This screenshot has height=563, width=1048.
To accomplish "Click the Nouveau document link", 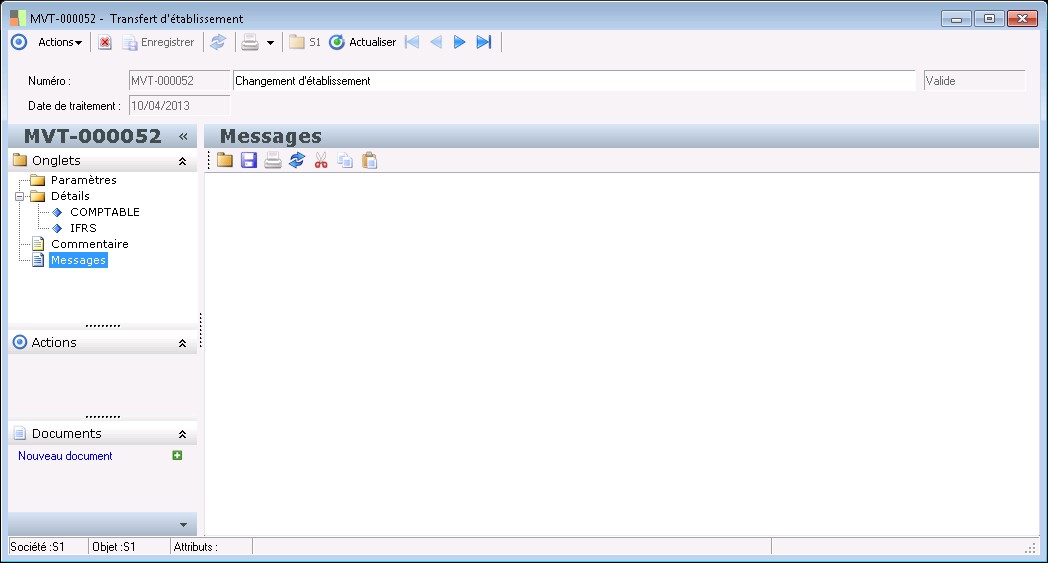I will click(x=66, y=456).
